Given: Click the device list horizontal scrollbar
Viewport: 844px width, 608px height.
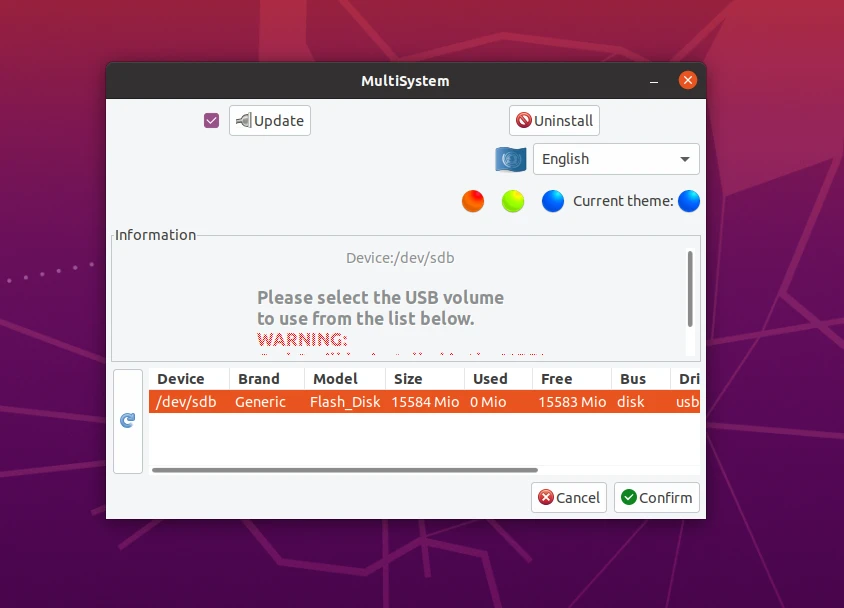Looking at the screenshot, I should tap(344, 470).
